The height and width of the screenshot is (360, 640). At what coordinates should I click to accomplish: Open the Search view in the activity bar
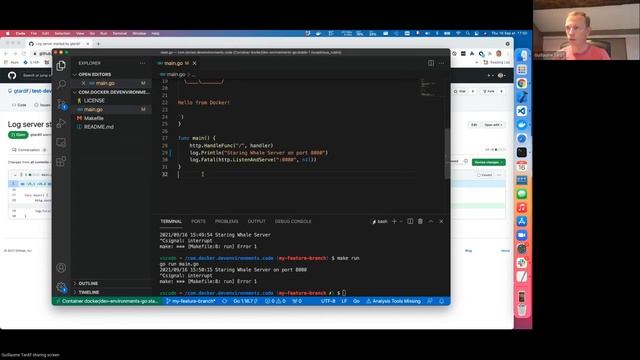61,84
